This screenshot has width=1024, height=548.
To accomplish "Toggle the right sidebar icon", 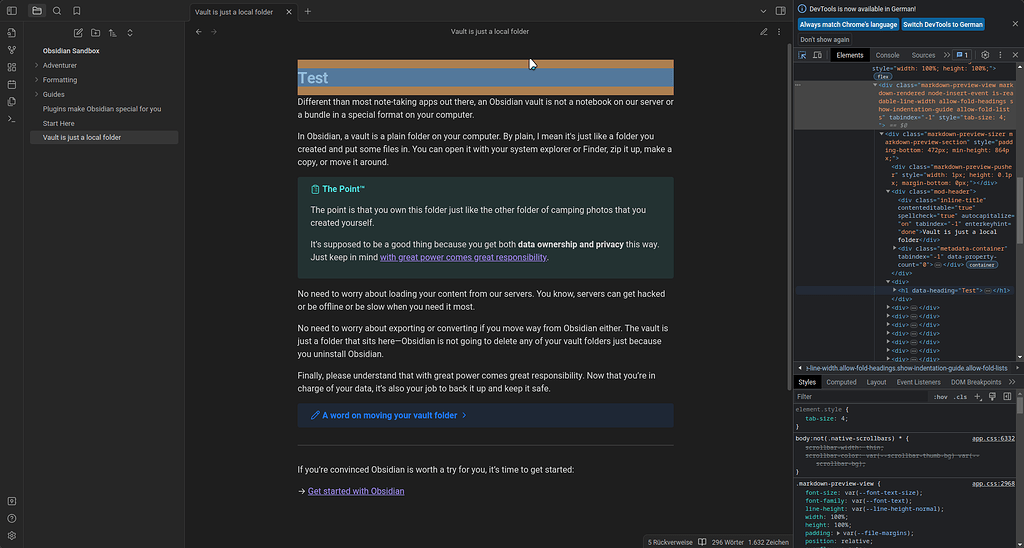I will 780,11.
